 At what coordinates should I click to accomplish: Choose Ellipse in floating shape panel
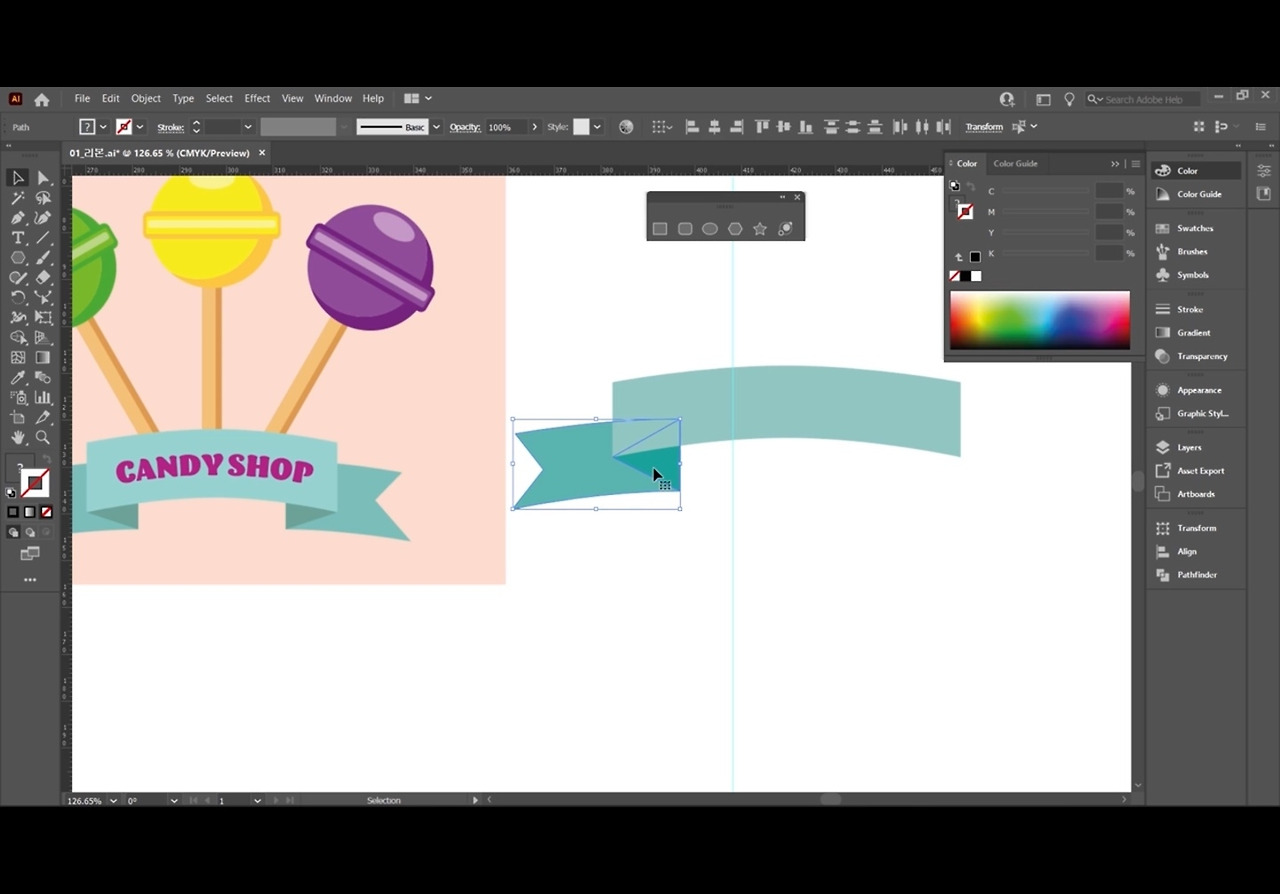point(710,229)
